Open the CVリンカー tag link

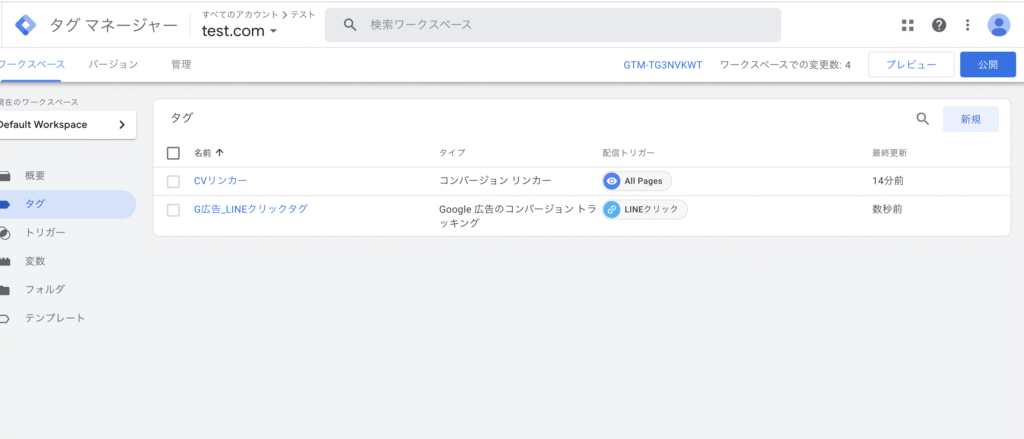click(220, 181)
